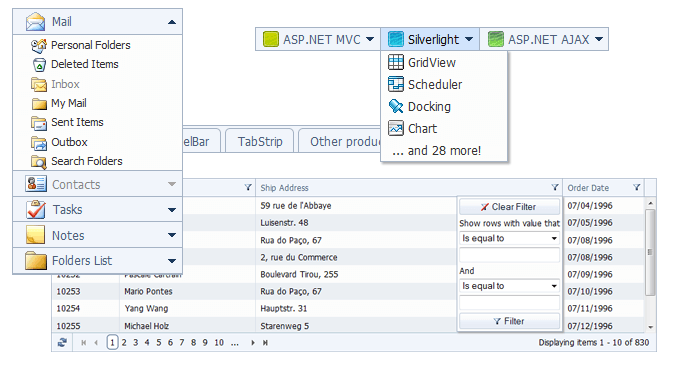Click the Tasks checkmark icon
The width and height of the screenshot is (673, 376).
tap(36, 209)
